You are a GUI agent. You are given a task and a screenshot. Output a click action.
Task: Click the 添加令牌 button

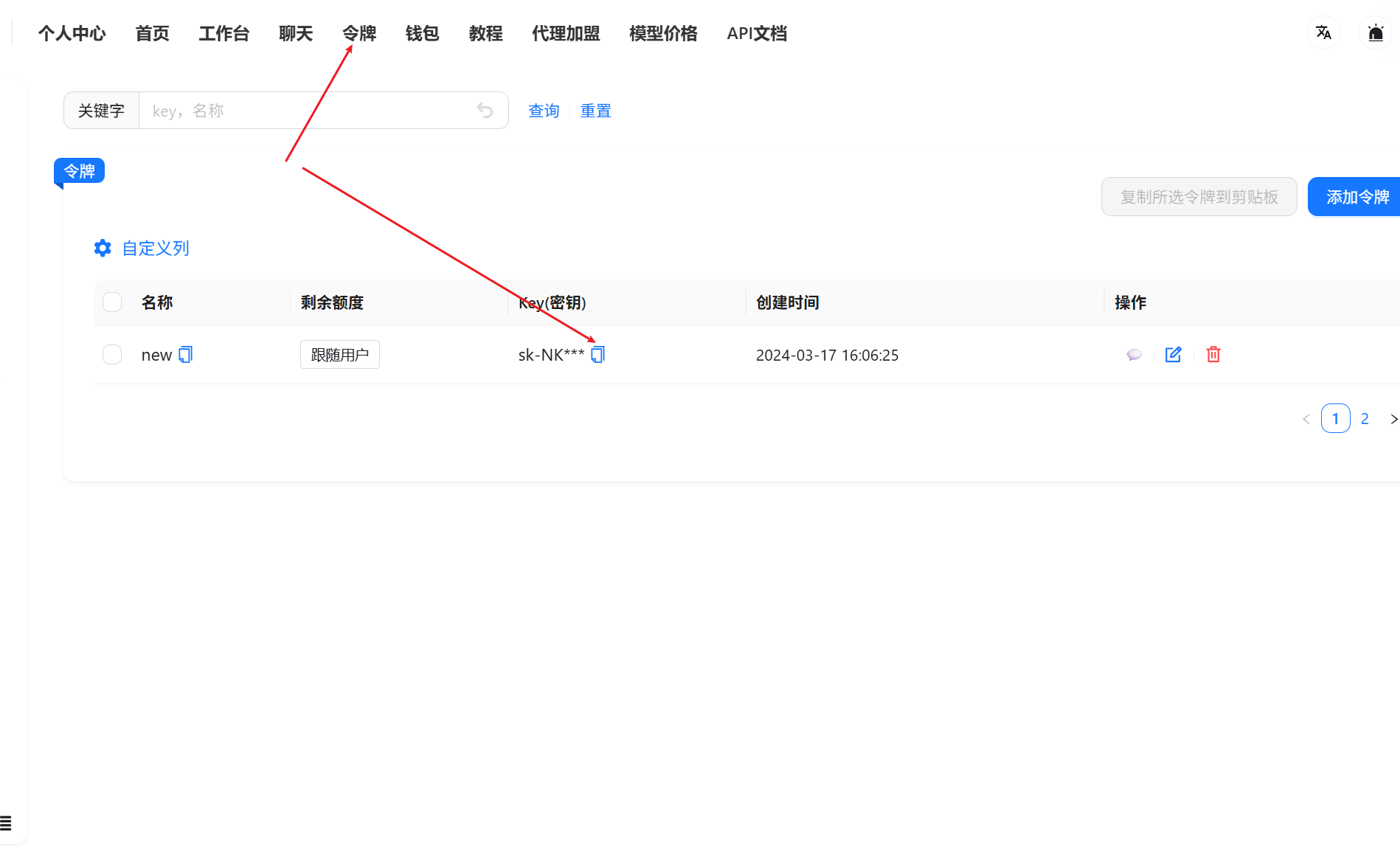(x=1356, y=197)
